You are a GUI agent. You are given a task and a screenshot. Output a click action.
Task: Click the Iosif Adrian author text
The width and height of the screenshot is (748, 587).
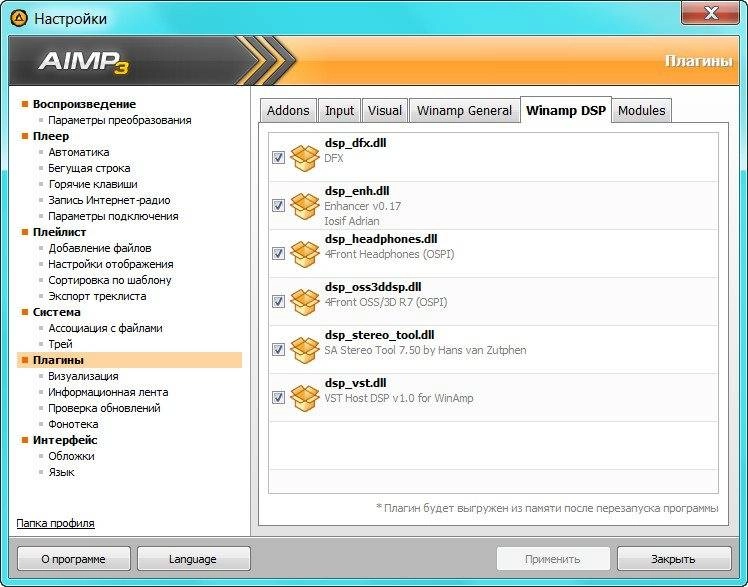[x=352, y=221]
